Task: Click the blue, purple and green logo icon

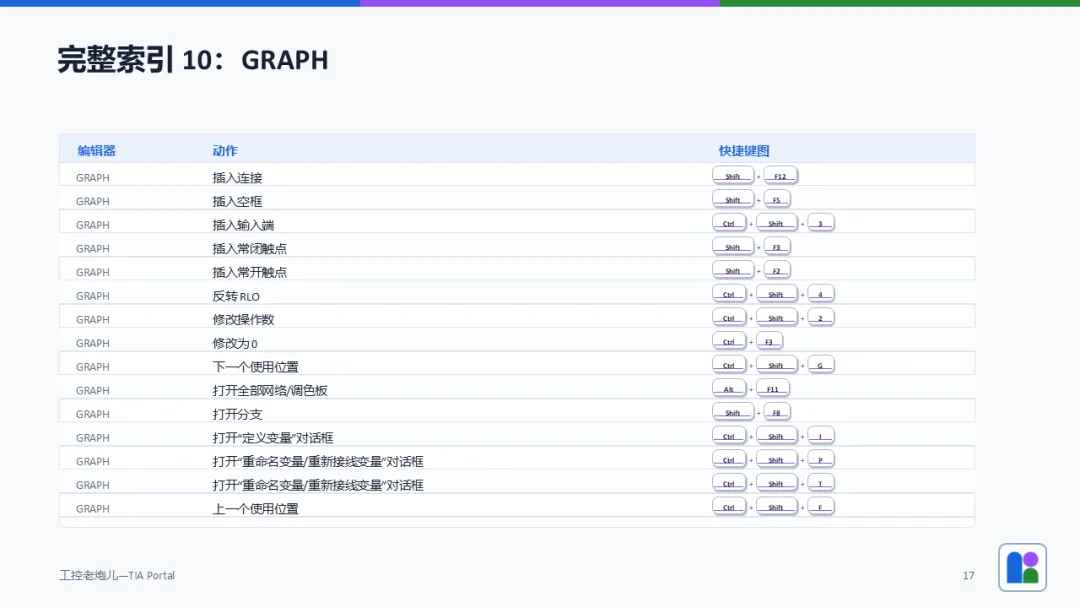Action: (x=1022, y=567)
